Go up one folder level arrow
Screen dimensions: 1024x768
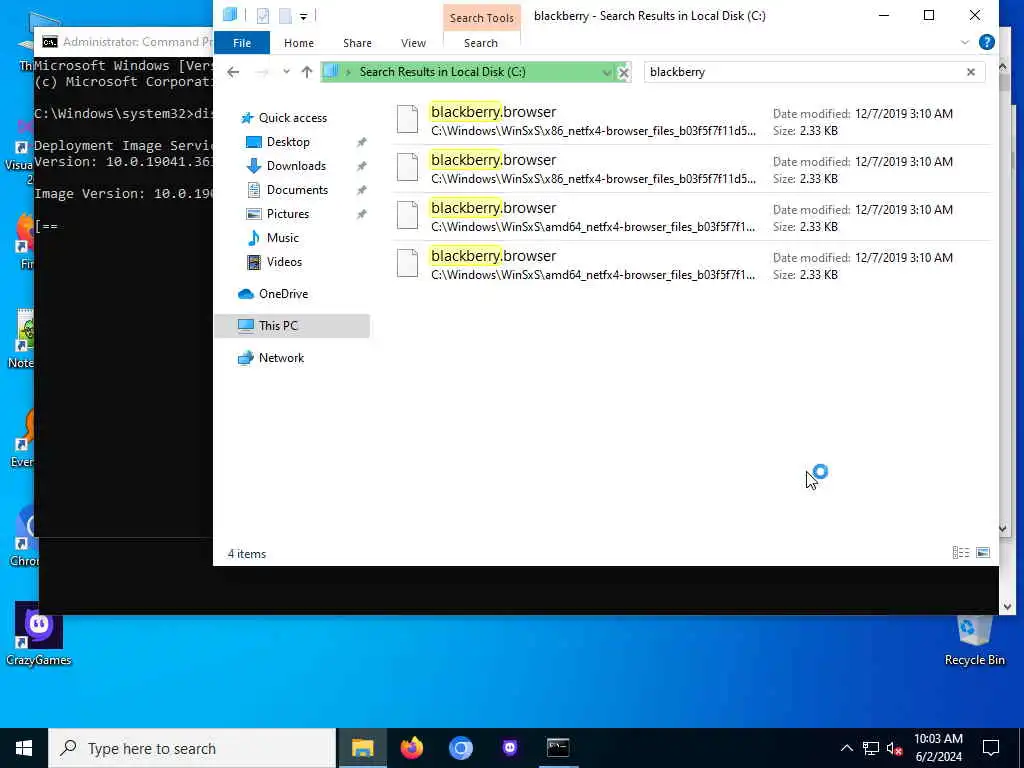307,72
